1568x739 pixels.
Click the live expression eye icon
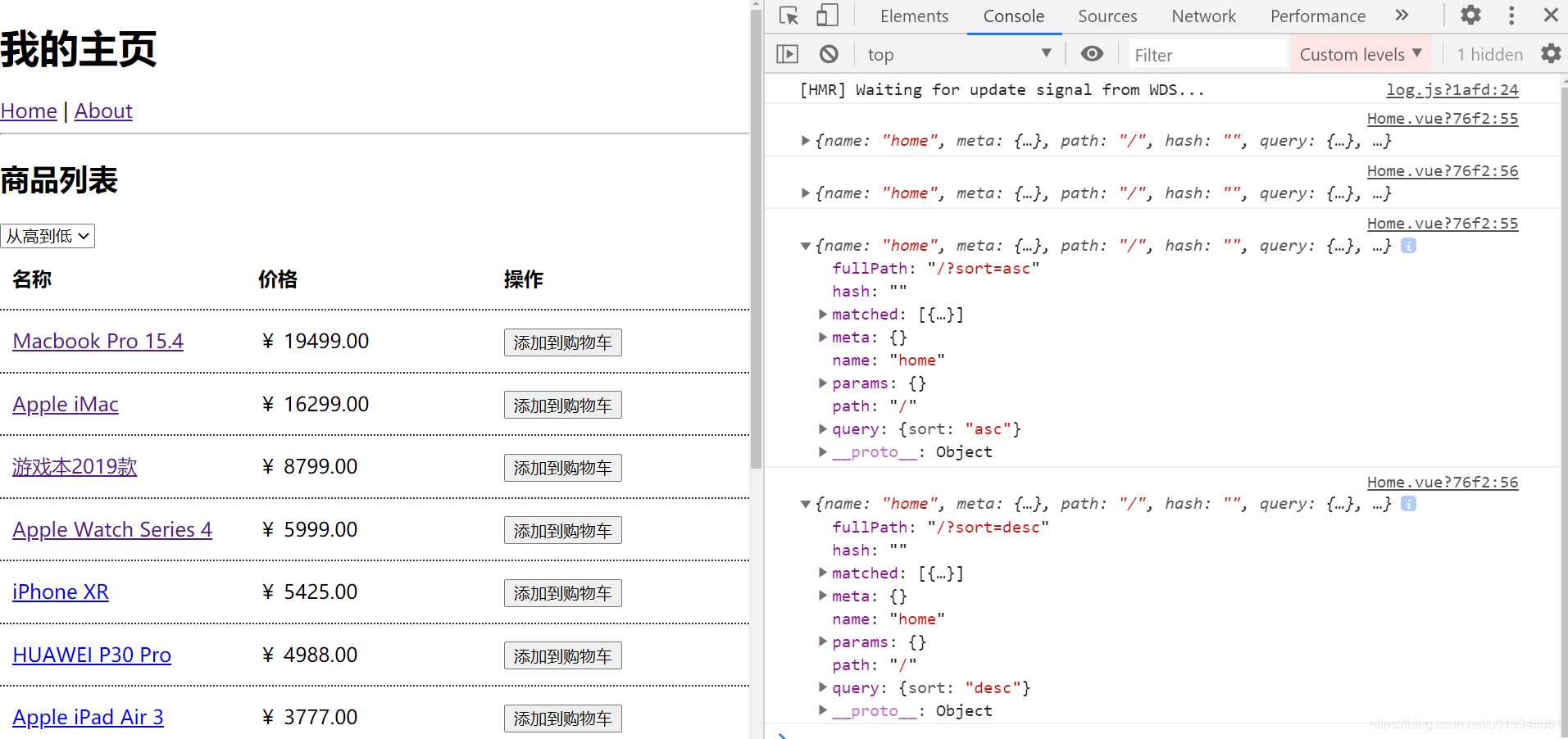click(1092, 54)
